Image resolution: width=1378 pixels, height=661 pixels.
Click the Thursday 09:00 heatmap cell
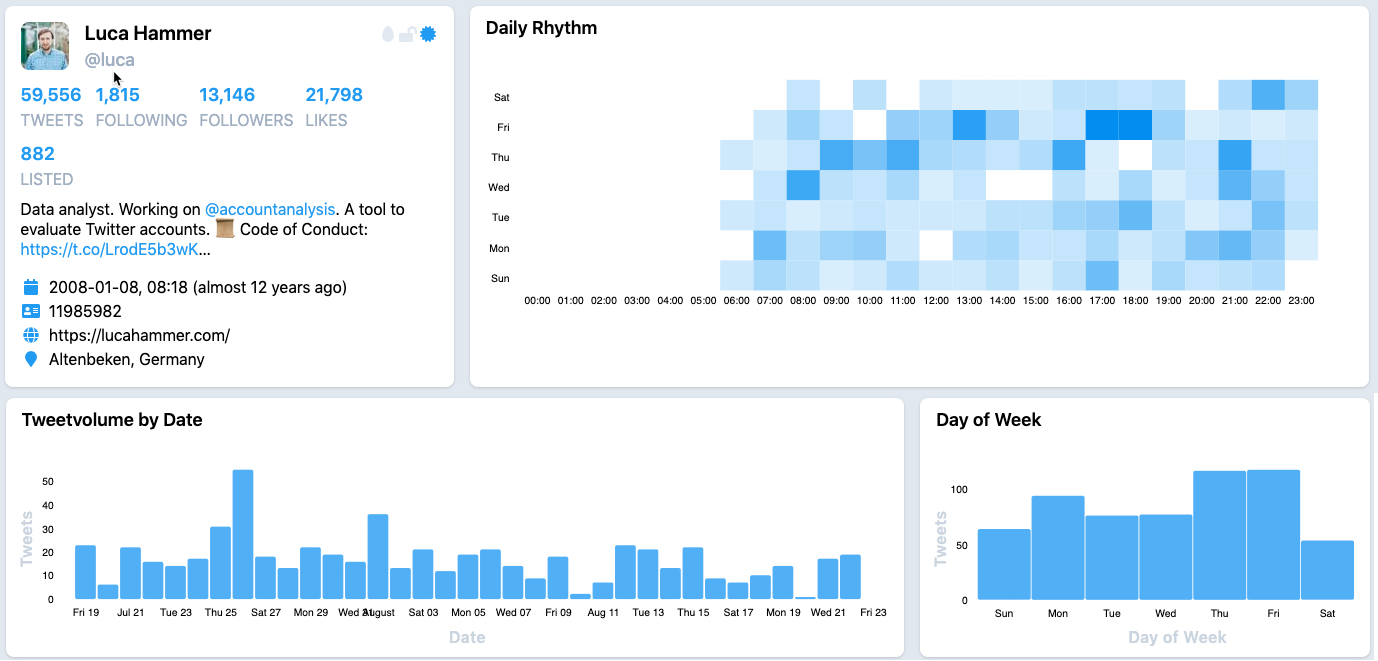(x=836, y=155)
